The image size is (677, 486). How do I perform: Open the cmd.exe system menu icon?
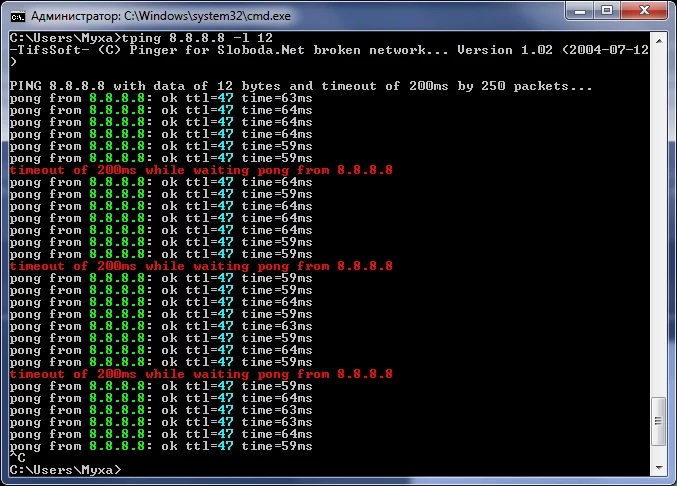pyautogui.click(x=18, y=17)
